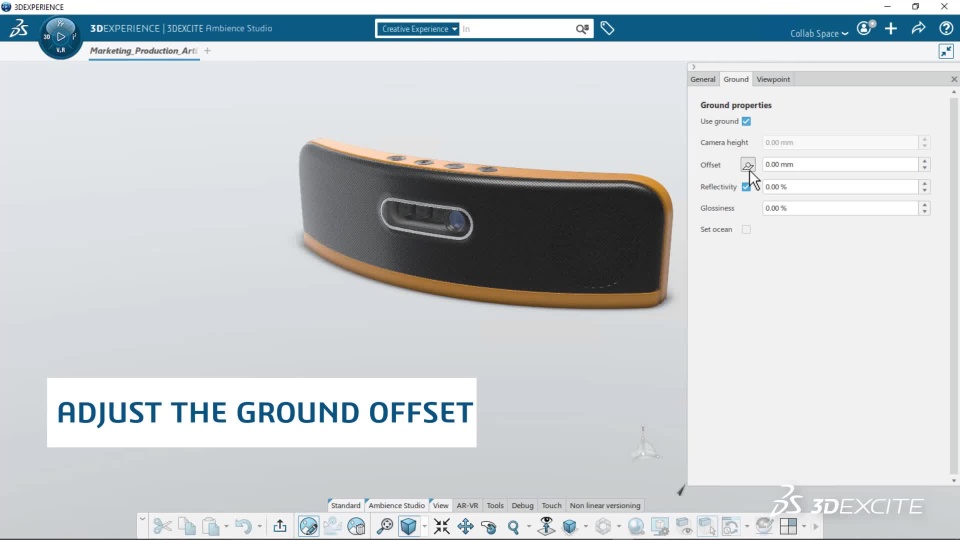960x540 pixels.
Task: Select the ambience edit globe icon
Action: coord(309,526)
